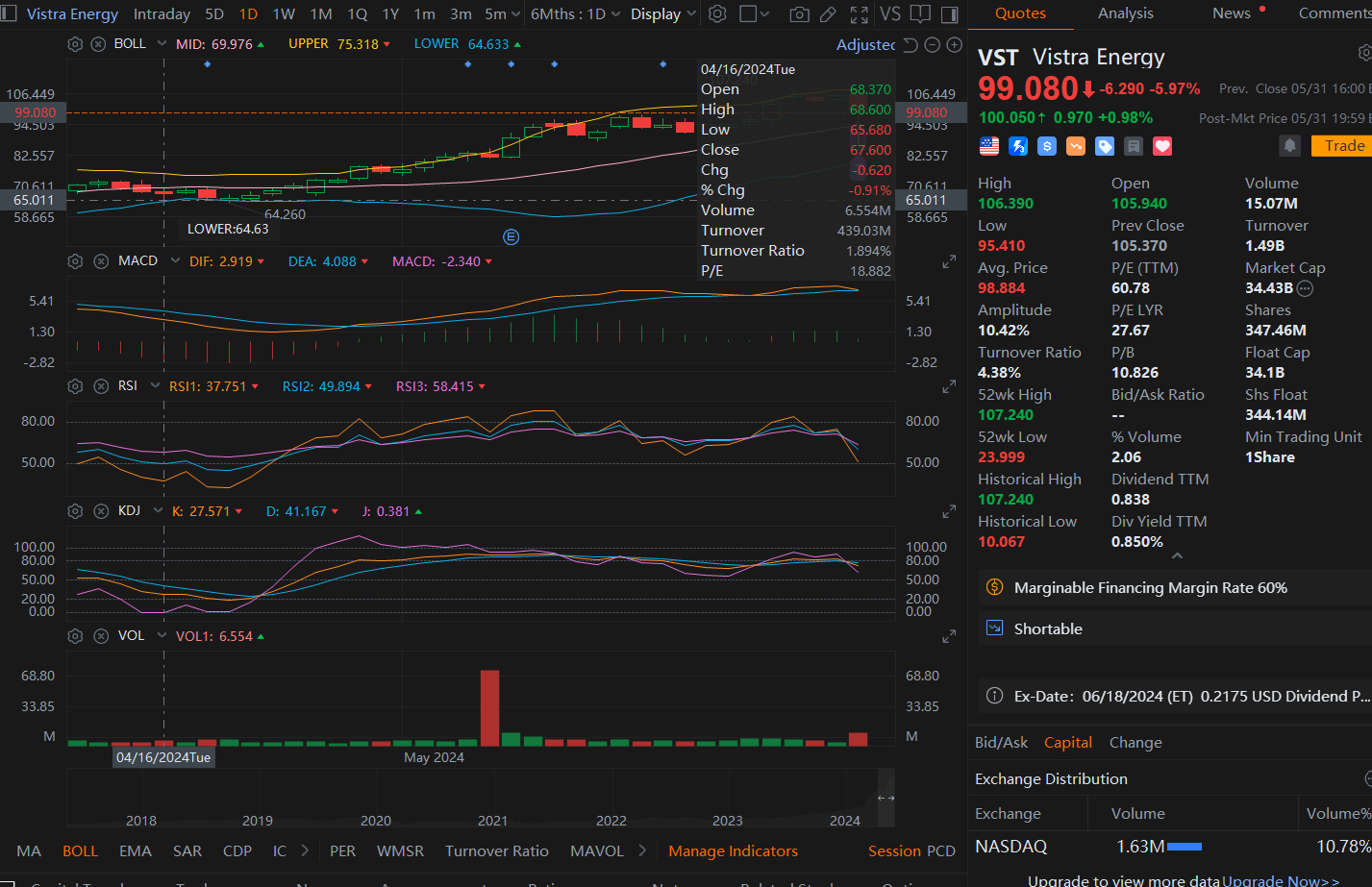The height and width of the screenshot is (887, 1372).
Task: Click the info icon beside Ex-Date
Action: pos(995,696)
